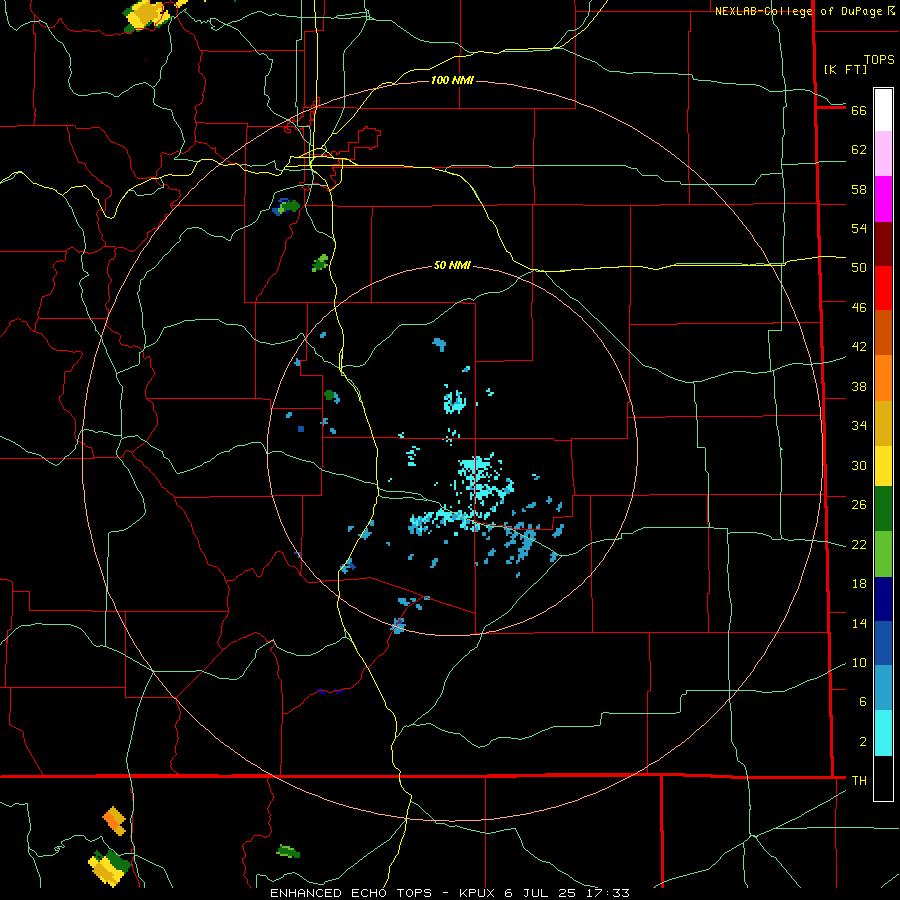Select the gold legend color block
Image resolution: width=900 pixels, height=900 pixels.
click(x=883, y=423)
